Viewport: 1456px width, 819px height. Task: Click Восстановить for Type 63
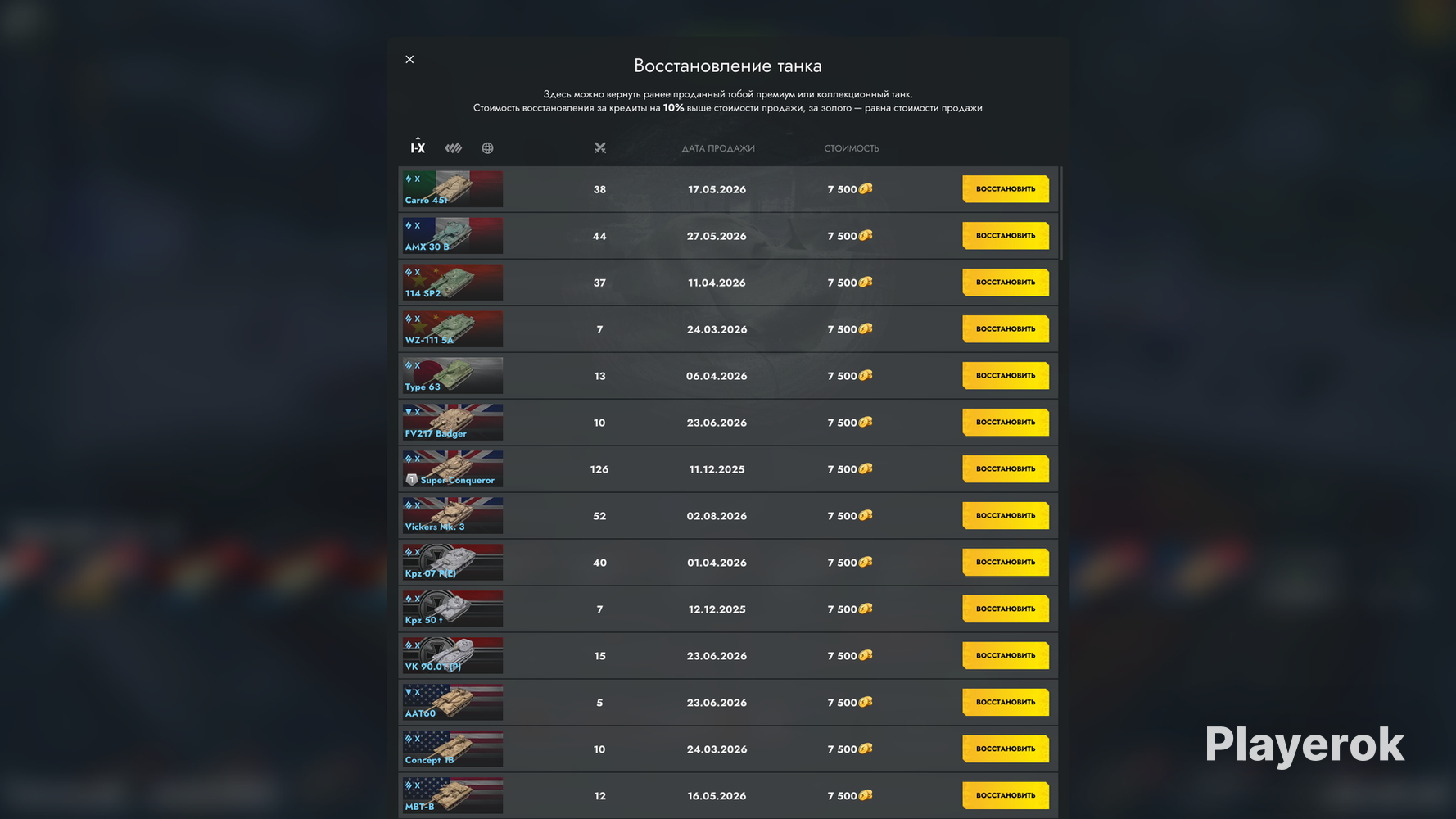tap(1006, 376)
